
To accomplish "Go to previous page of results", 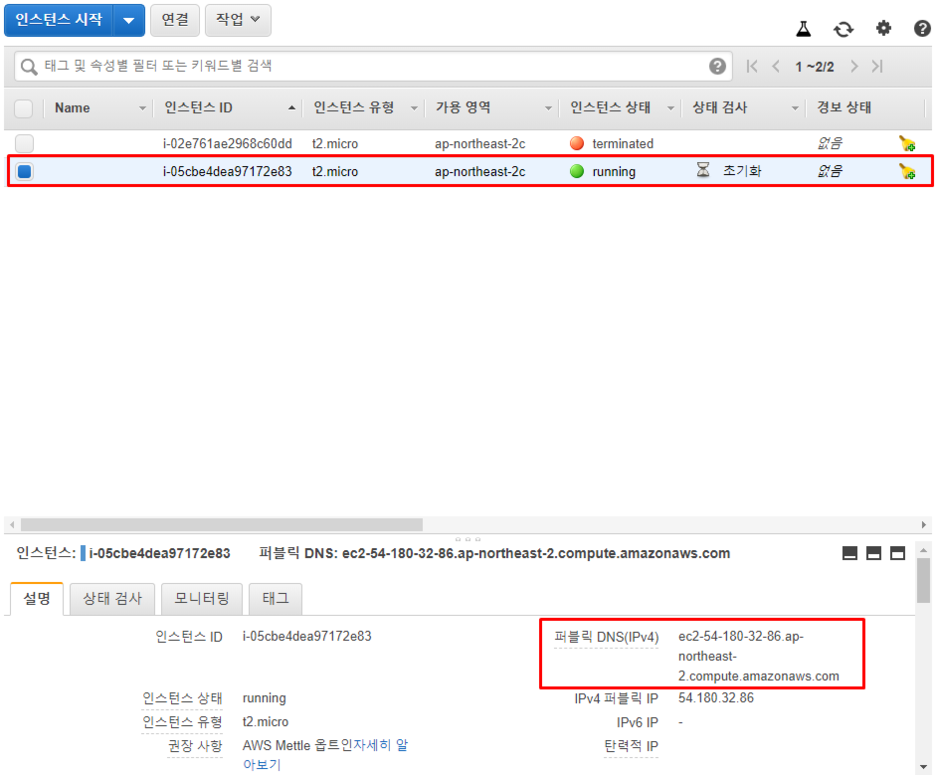I will [x=776, y=66].
